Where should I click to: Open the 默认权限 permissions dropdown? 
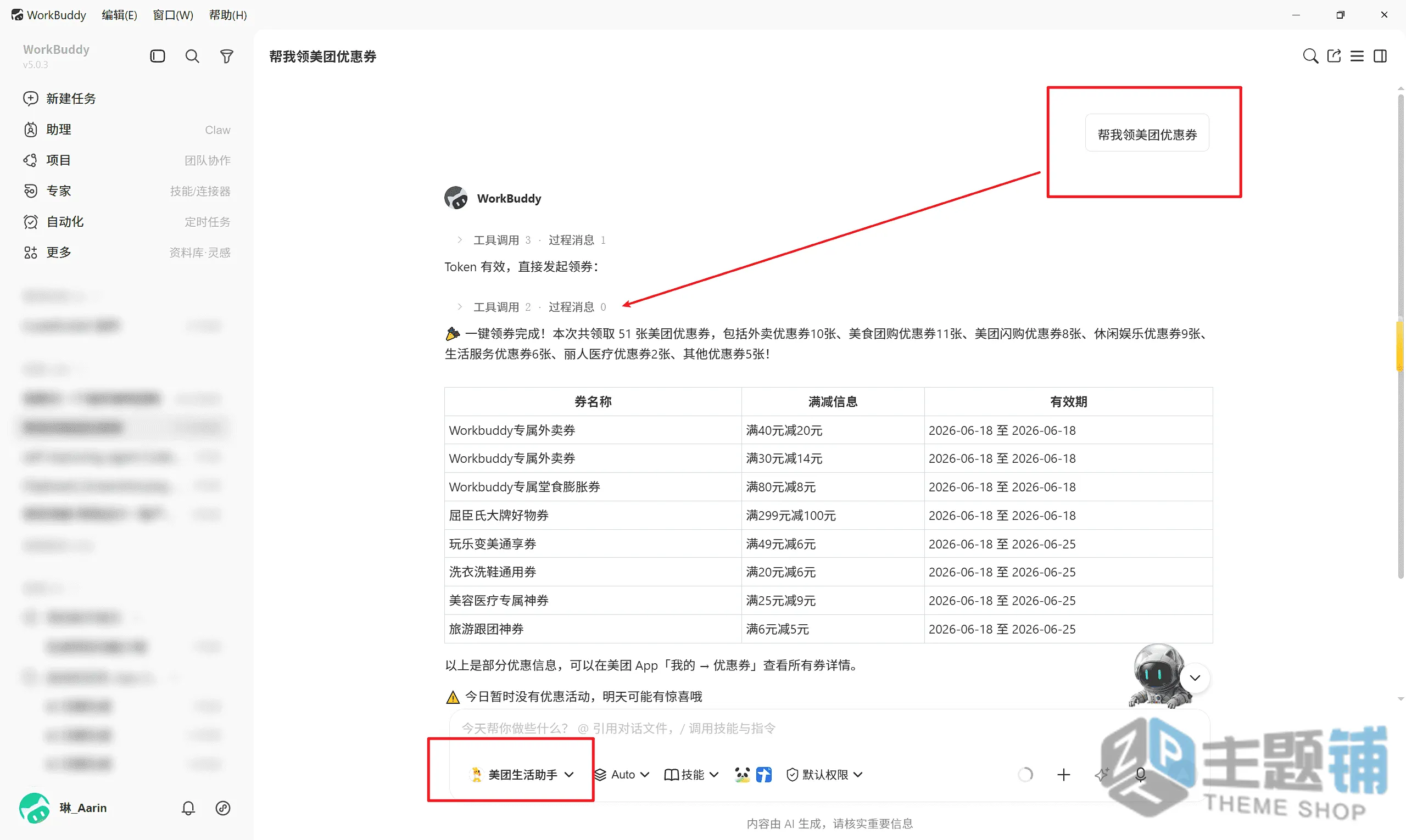tap(824, 774)
